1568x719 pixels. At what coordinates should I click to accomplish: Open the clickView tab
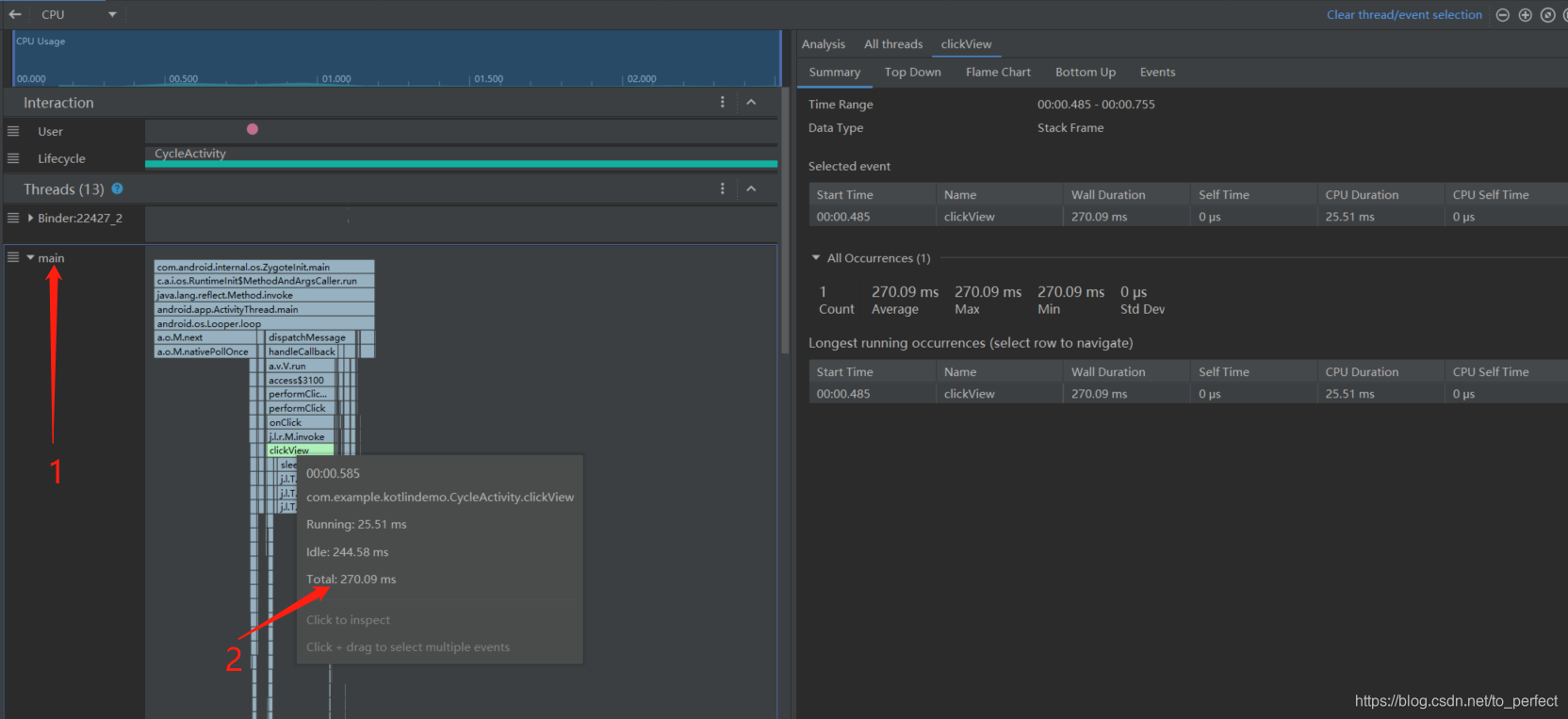966,44
